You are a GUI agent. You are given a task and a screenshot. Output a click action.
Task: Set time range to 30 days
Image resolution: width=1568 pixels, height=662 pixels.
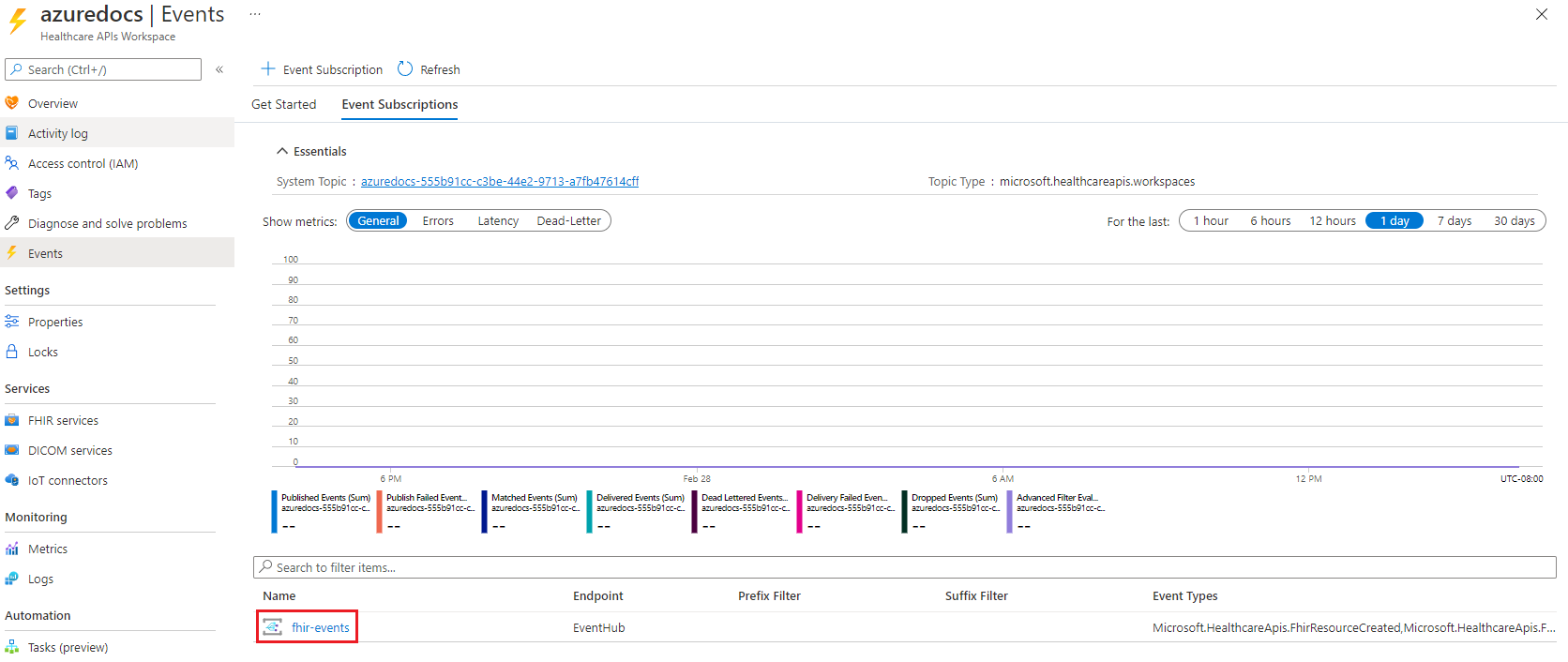coord(1515,221)
